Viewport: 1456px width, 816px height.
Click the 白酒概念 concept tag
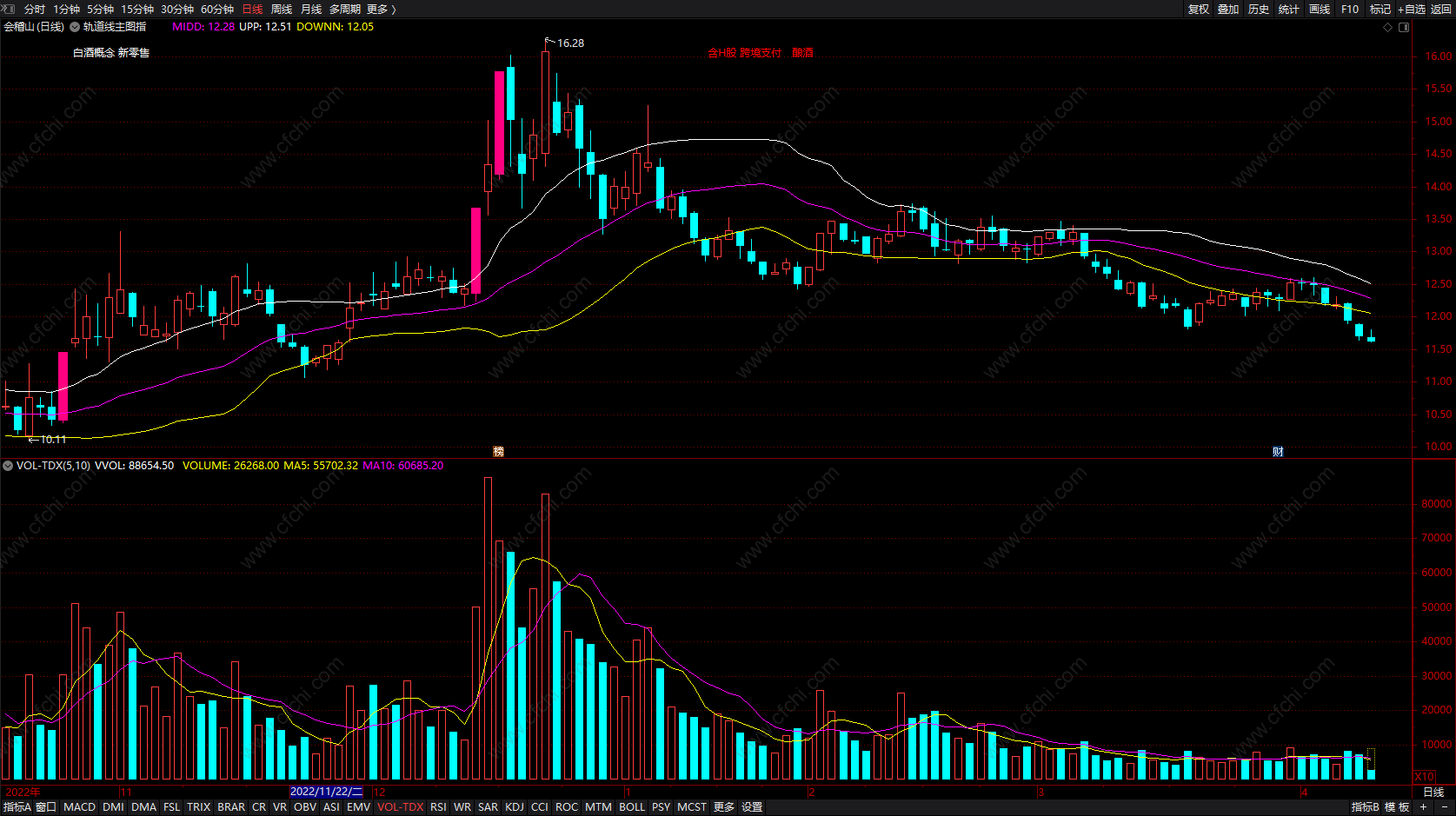pos(94,53)
